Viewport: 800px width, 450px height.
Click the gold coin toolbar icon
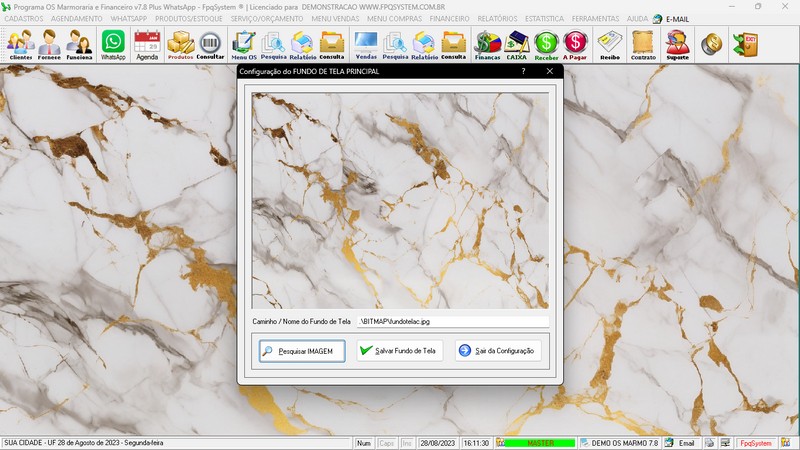711,45
